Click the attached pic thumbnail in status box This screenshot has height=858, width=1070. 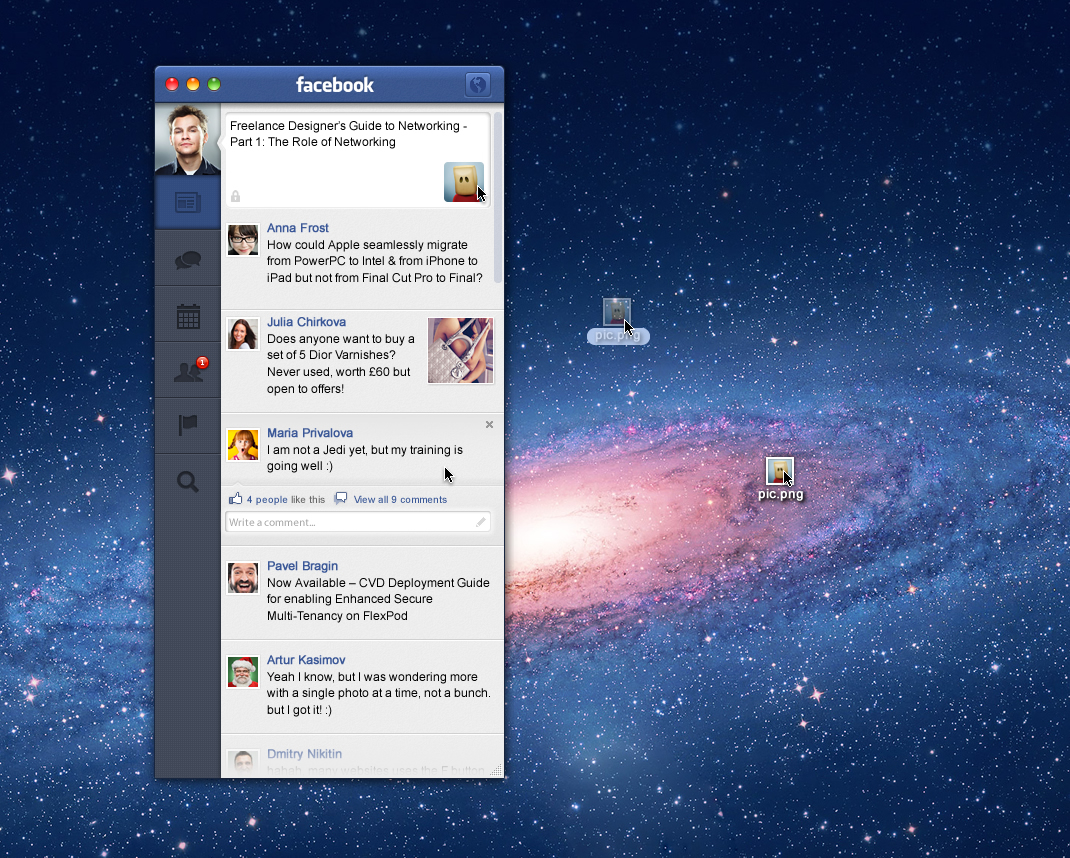click(x=464, y=182)
